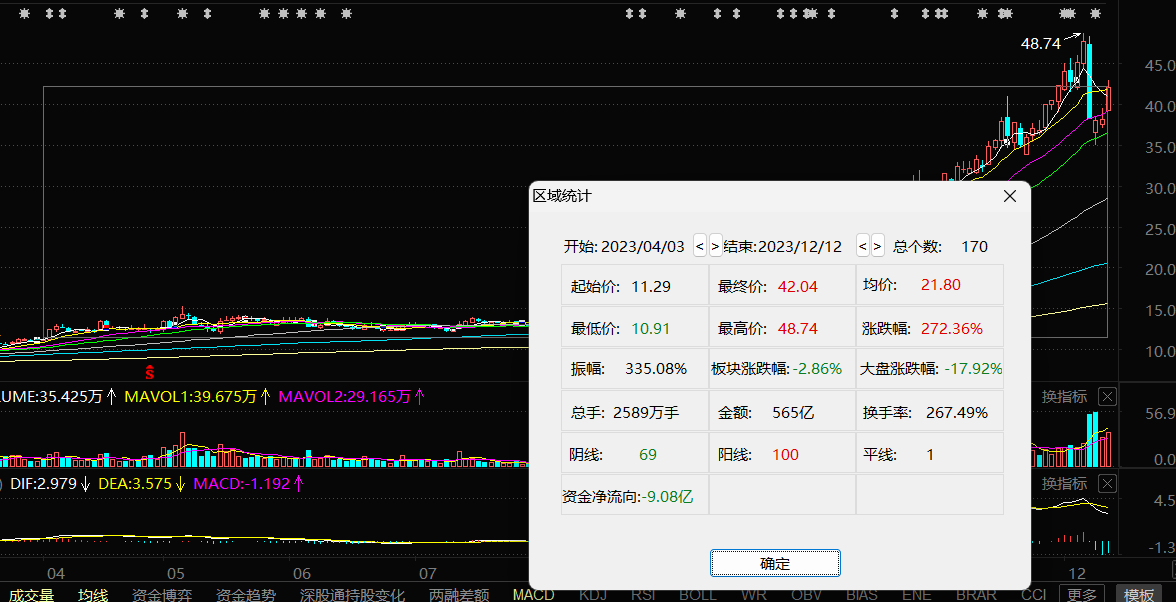The height and width of the screenshot is (602, 1176).
Task: Step the end date back with its < arrow
Action: (863, 246)
